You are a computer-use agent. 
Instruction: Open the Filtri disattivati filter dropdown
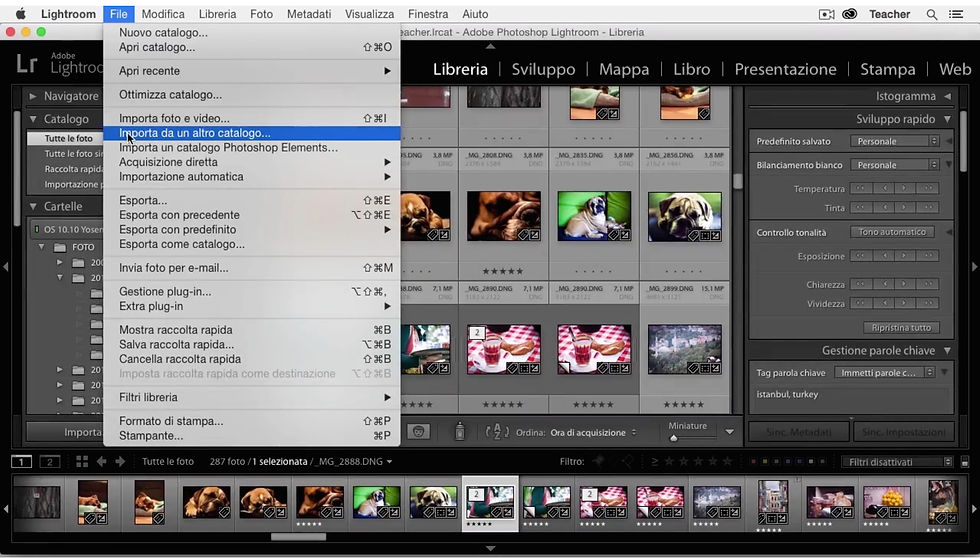coord(897,462)
